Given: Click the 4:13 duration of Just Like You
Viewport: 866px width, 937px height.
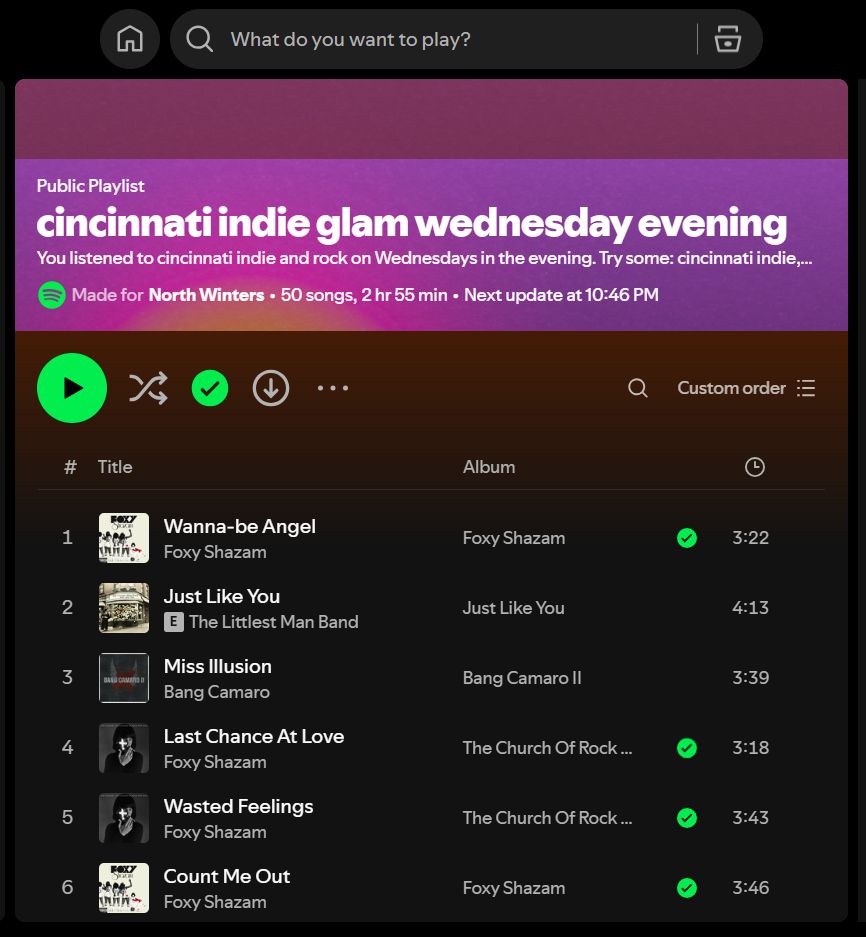Looking at the screenshot, I should (751, 607).
